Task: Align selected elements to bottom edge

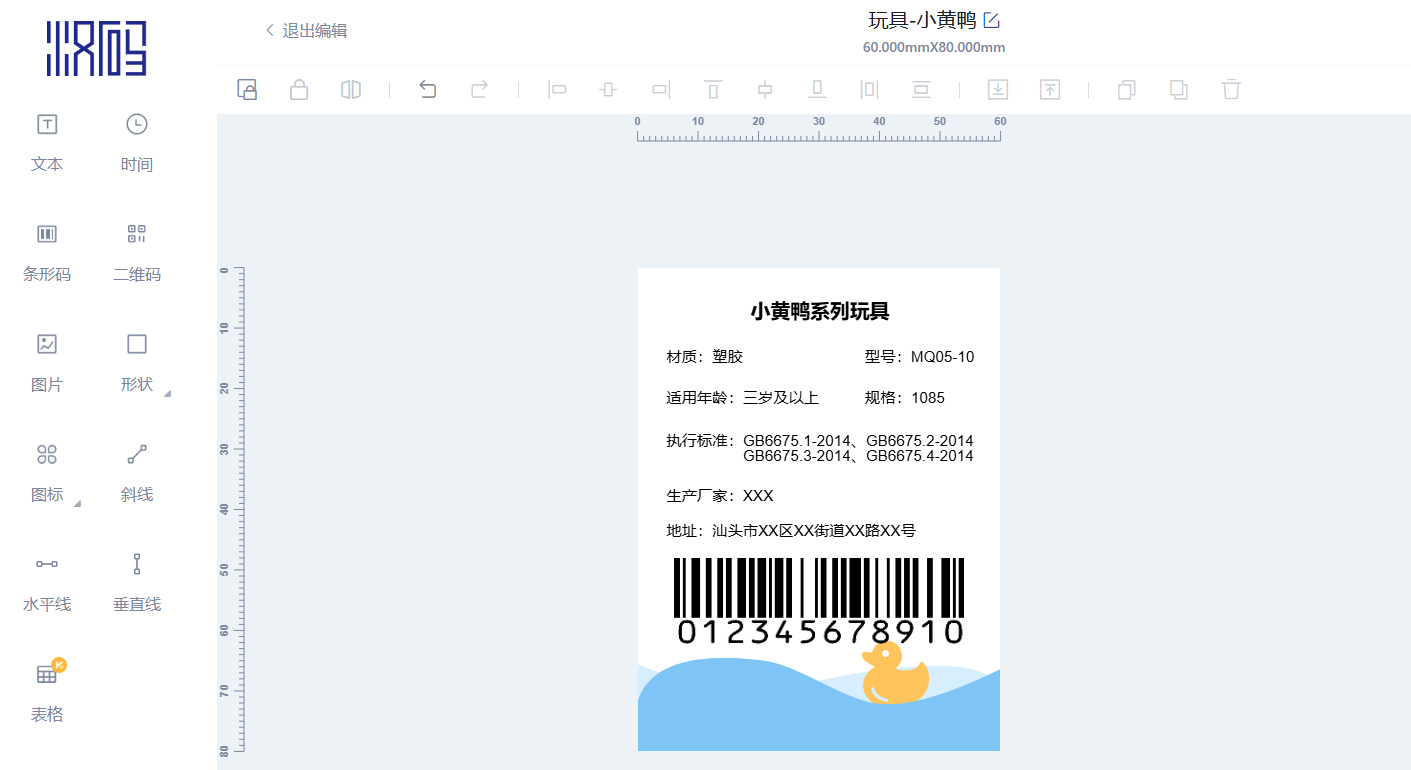Action: coord(817,90)
